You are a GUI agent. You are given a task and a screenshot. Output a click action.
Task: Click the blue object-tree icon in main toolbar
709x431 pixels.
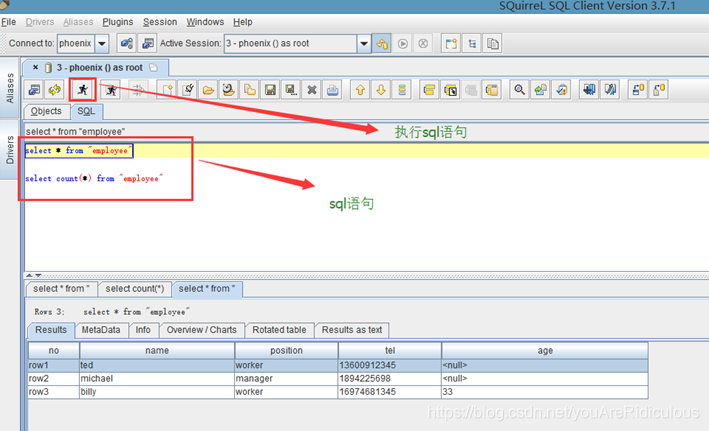(x=472, y=43)
